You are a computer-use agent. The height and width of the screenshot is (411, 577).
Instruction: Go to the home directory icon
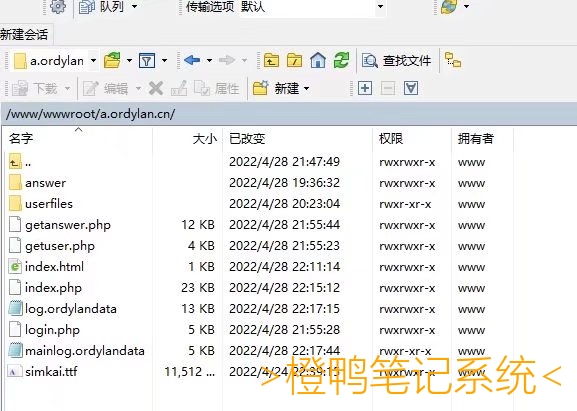click(x=318, y=60)
